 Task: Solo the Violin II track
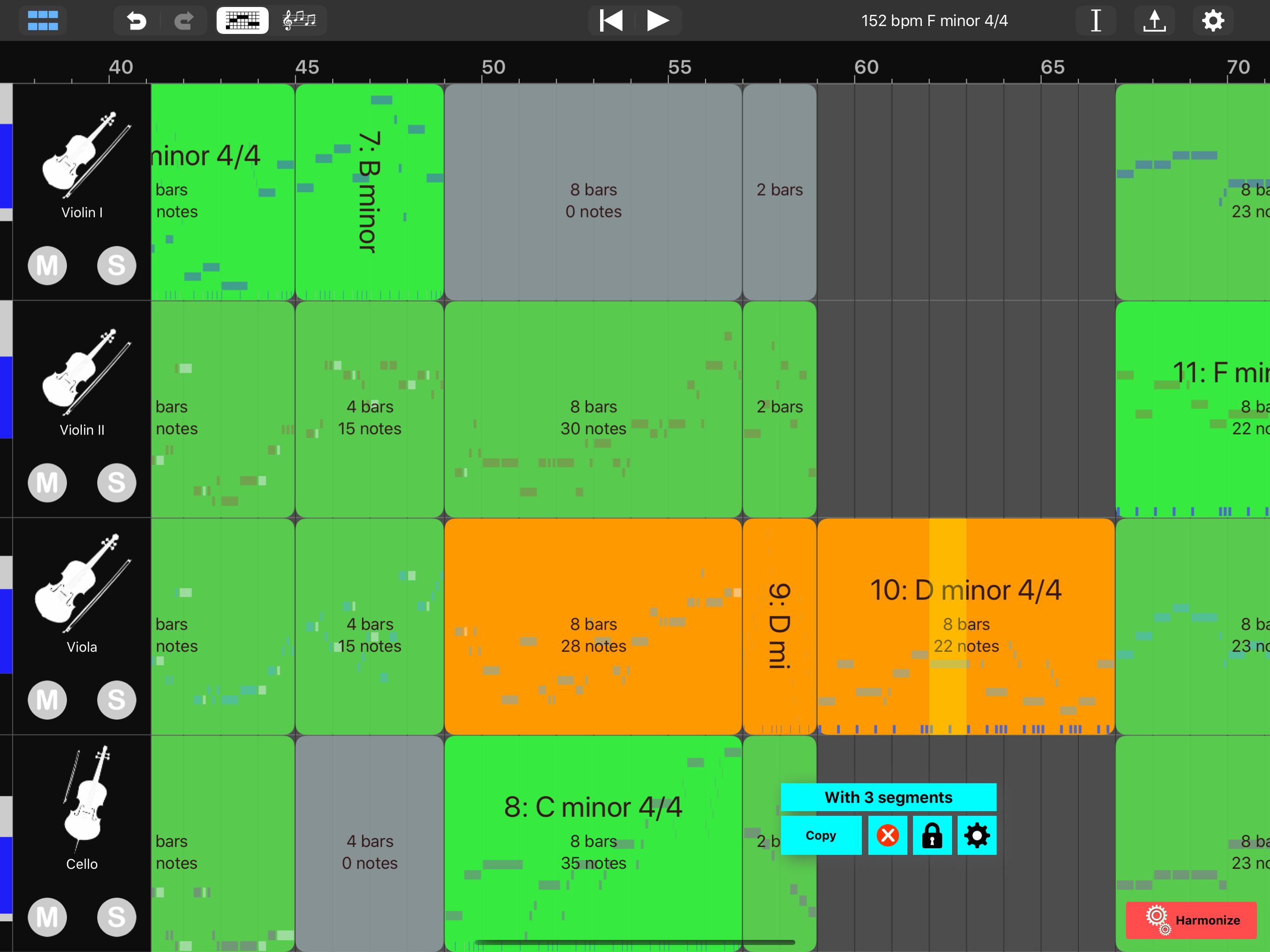117,483
